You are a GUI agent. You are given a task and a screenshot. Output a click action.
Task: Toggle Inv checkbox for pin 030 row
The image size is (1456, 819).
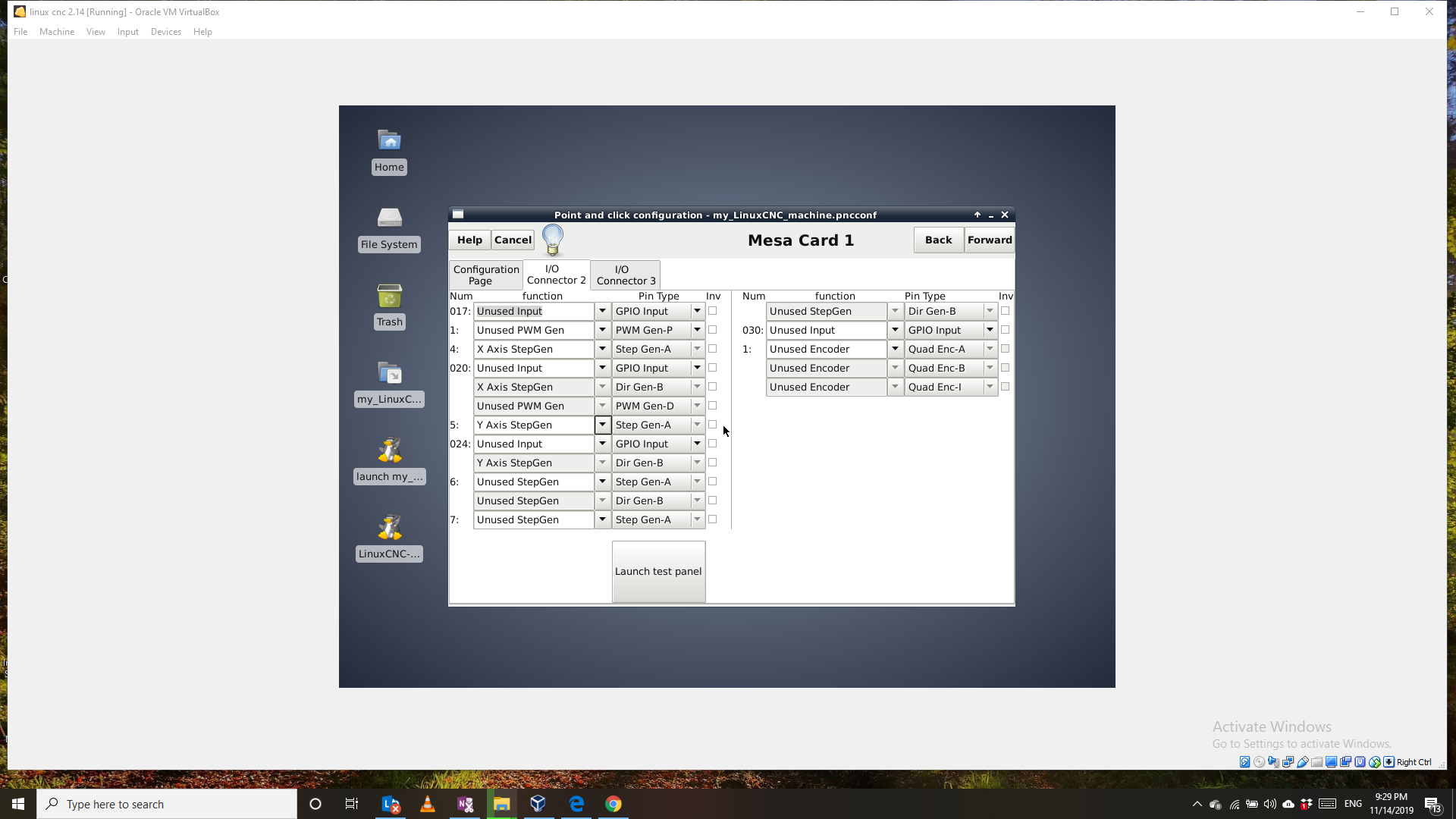[1005, 330]
